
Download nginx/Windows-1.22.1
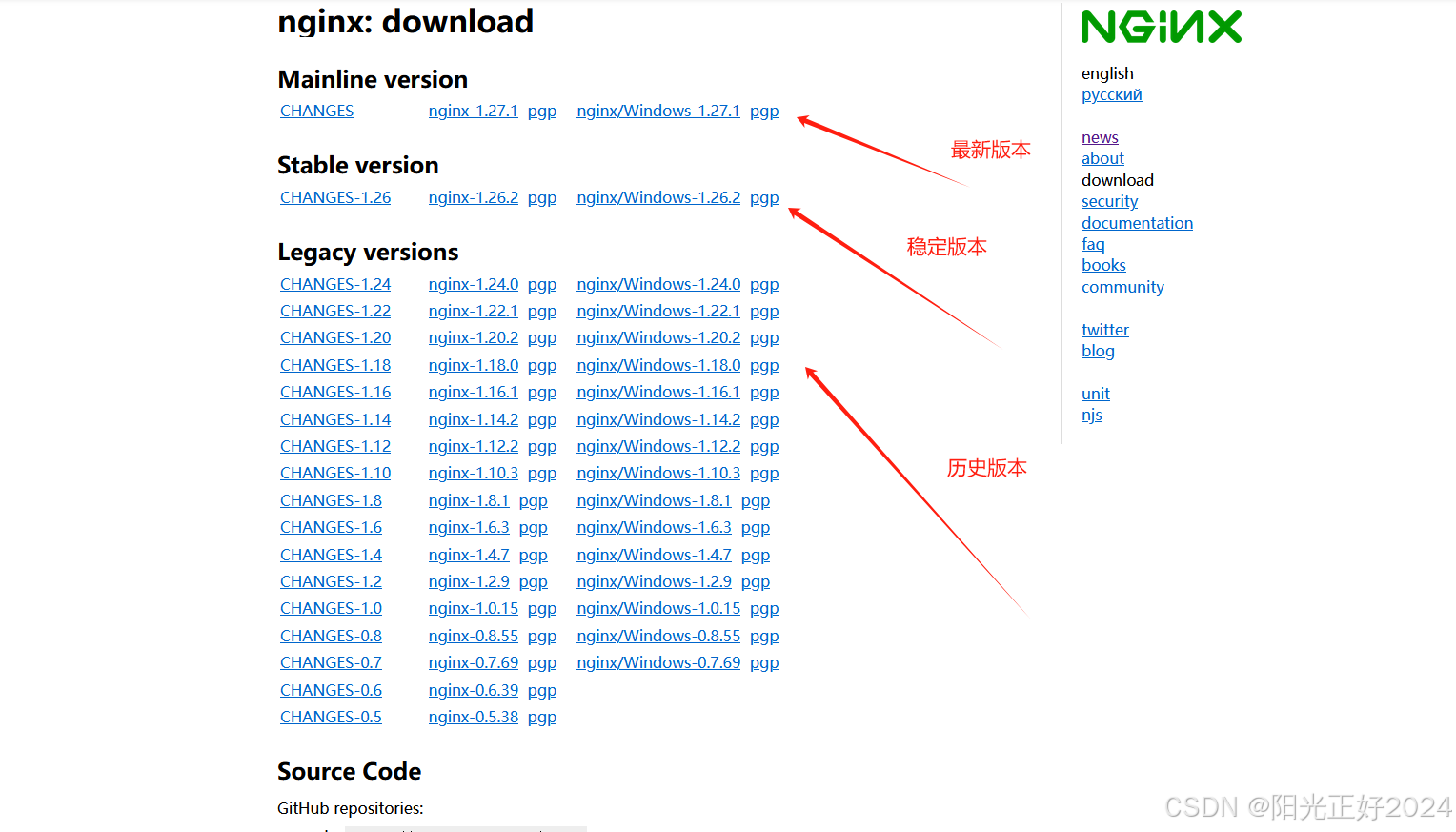coord(658,311)
